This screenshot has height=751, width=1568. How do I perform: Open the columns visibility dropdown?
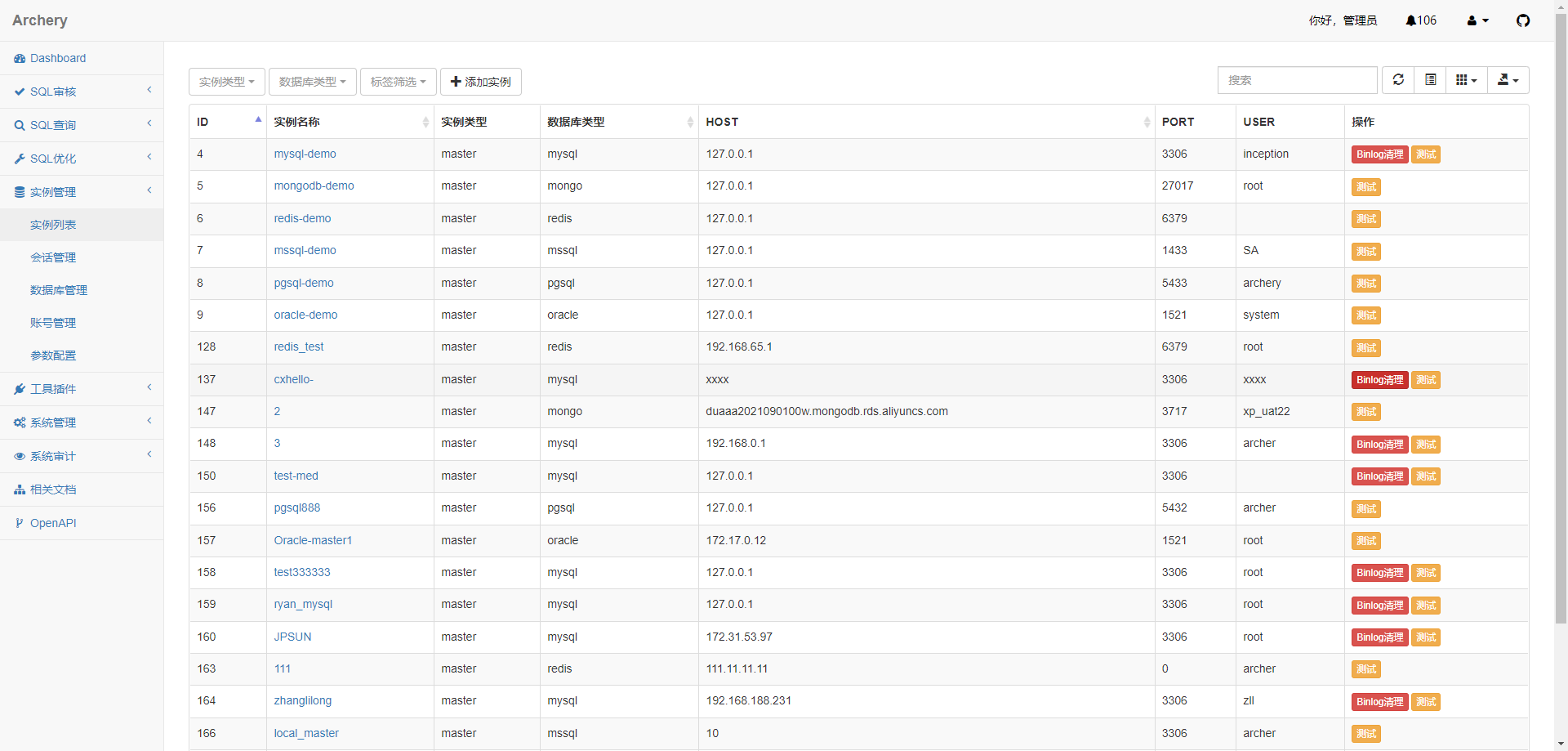pos(1467,80)
